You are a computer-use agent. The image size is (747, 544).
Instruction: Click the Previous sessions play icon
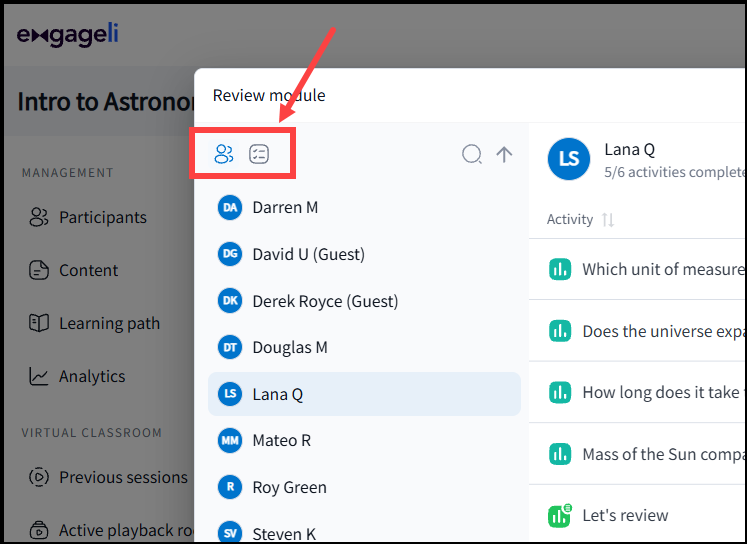pyautogui.click(x=39, y=477)
